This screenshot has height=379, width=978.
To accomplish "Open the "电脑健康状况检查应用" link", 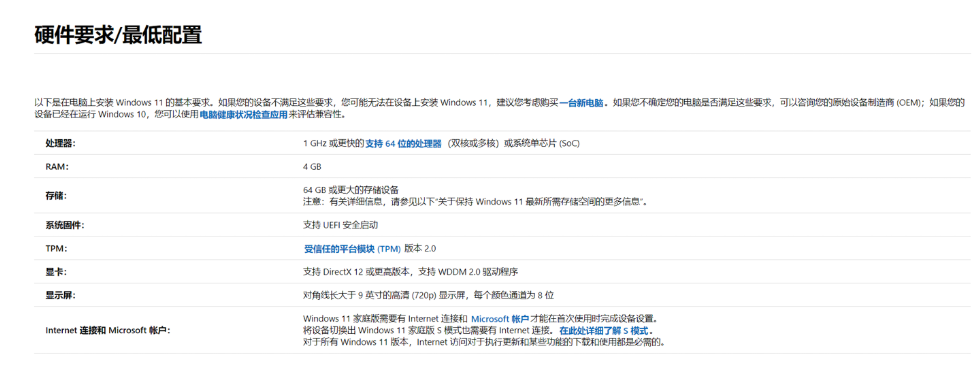I will (244, 115).
